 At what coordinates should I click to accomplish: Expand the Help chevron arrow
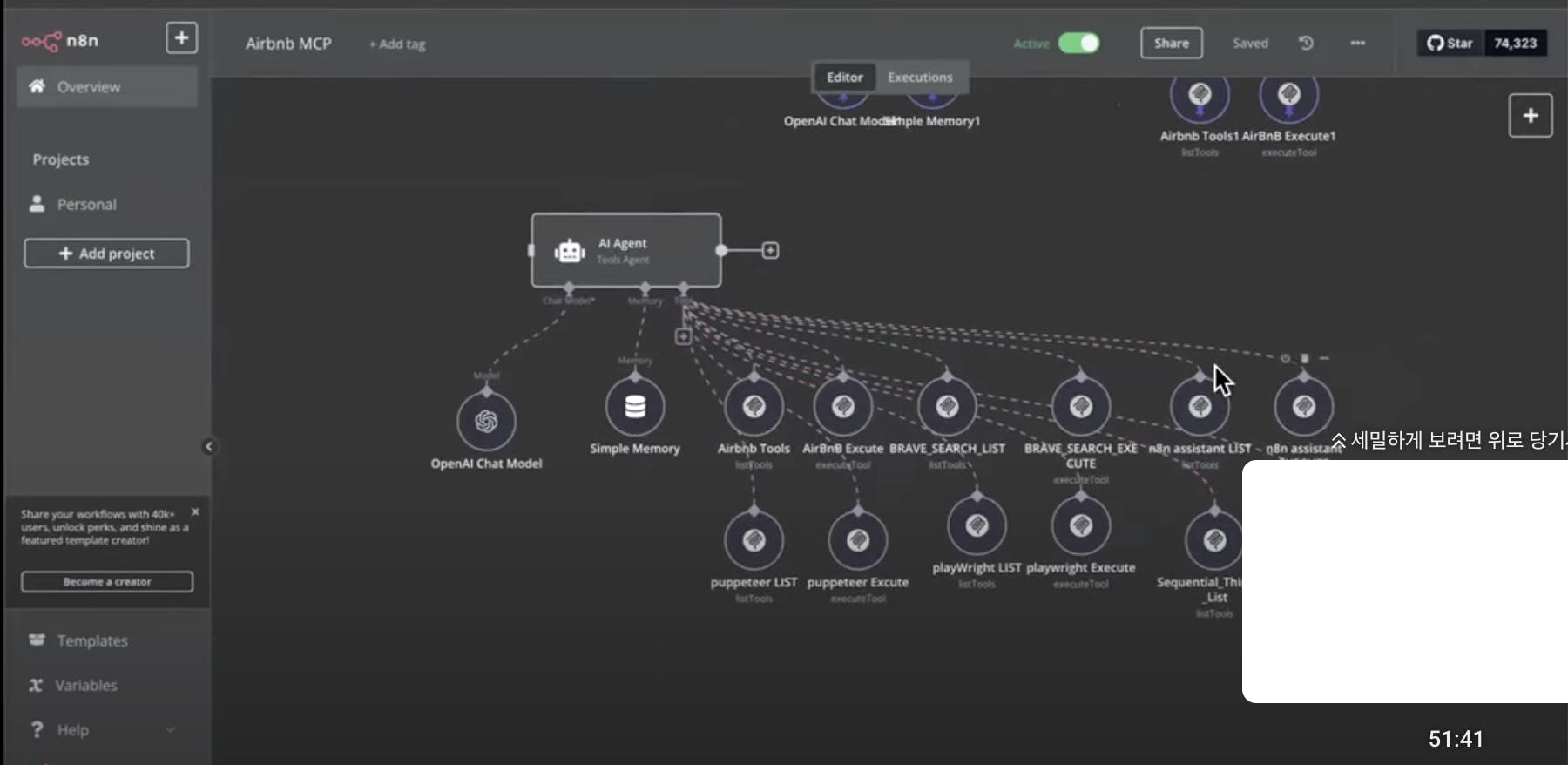coord(171,730)
